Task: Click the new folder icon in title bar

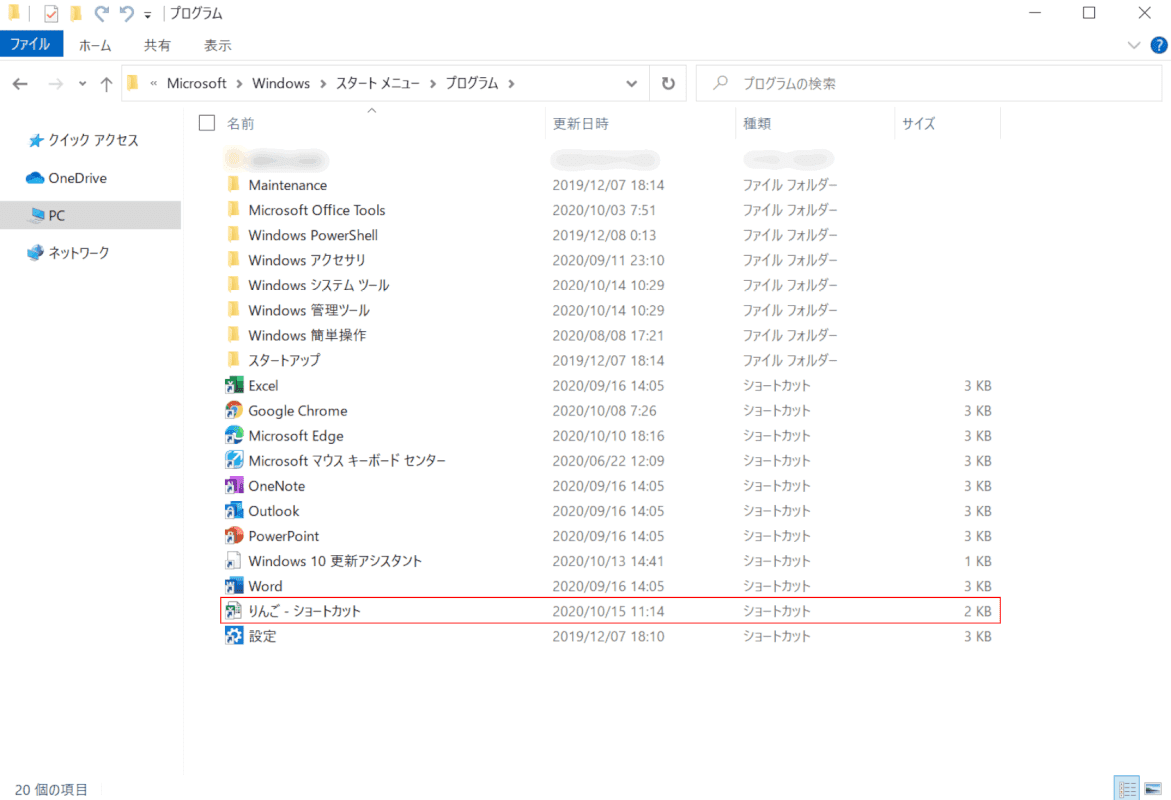Action: [x=76, y=13]
